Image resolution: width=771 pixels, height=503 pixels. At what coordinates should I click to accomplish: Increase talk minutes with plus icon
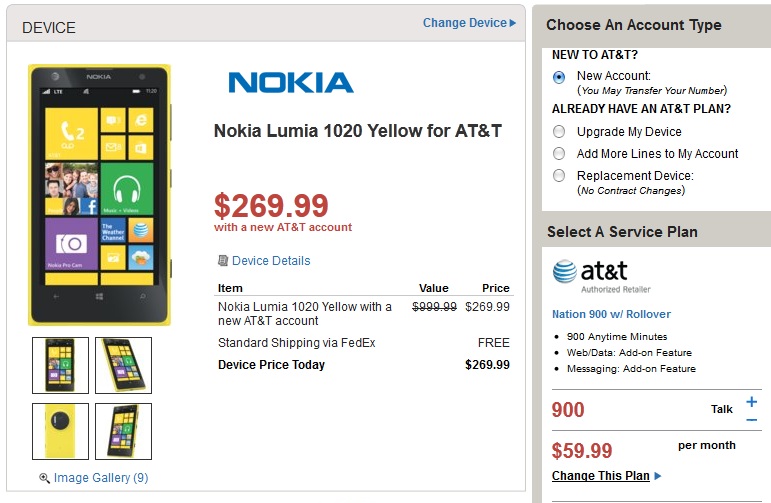pyautogui.click(x=751, y=402)
